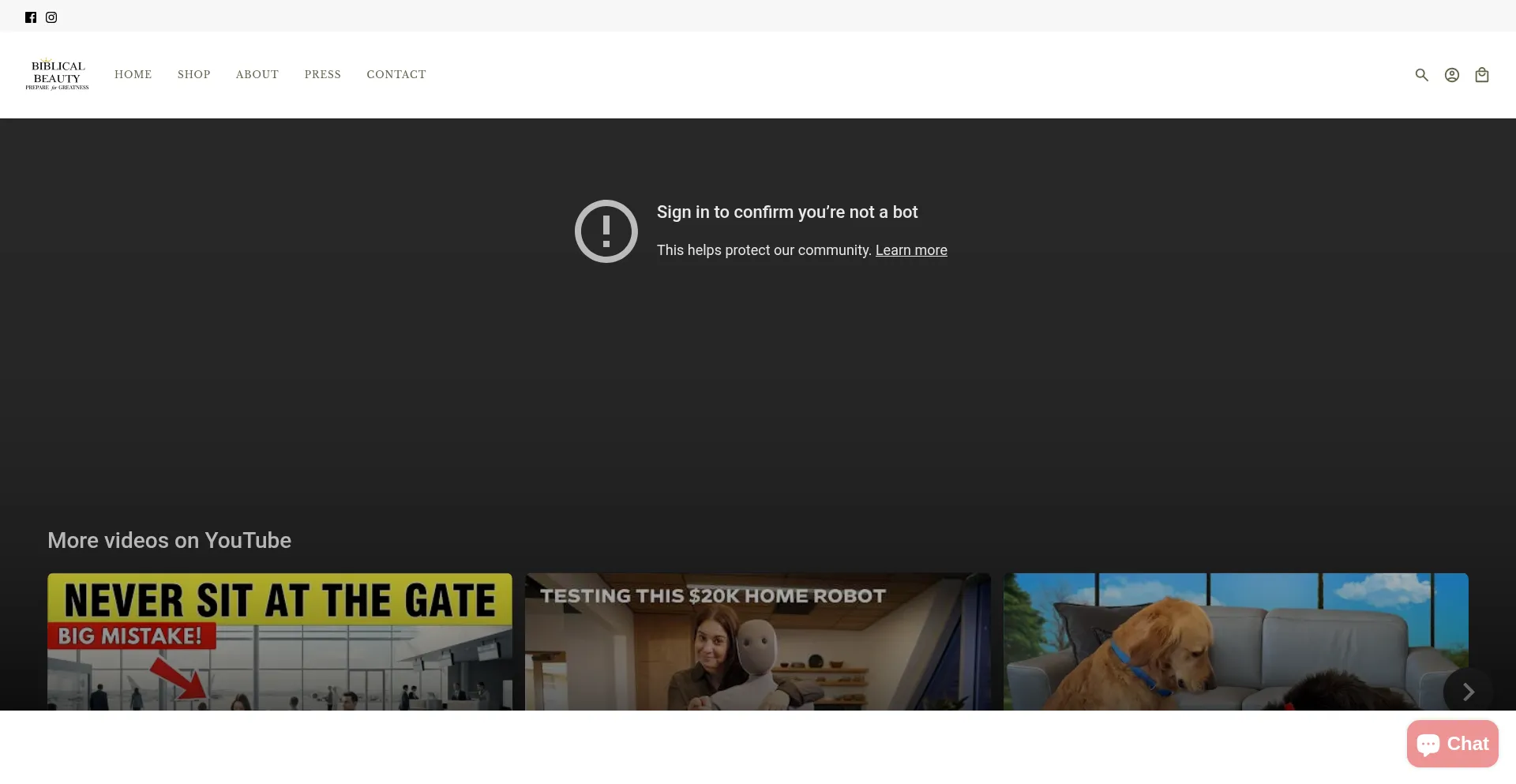Open the Facebook social icon
1516x784 pixels.
click(31, 17)
